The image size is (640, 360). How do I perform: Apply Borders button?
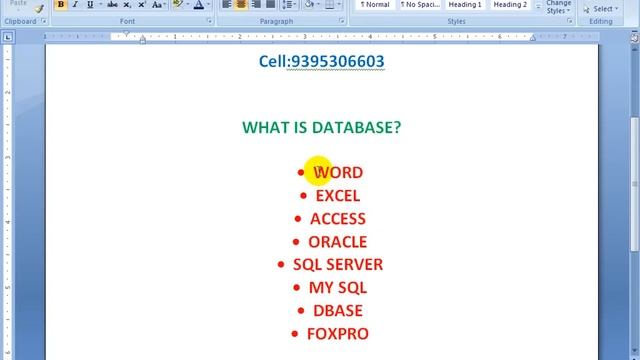pyautogui.click(x=329, y=4)
